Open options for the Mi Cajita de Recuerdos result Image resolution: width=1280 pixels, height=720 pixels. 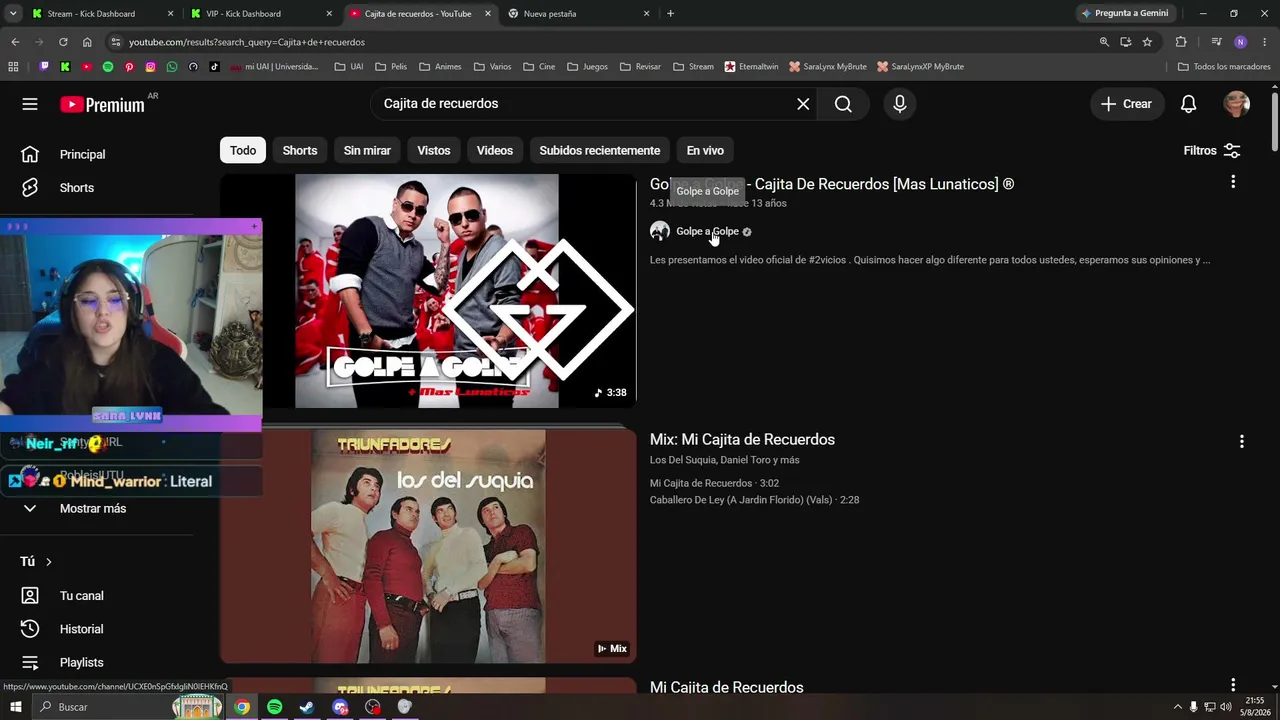coord(1233,686)
